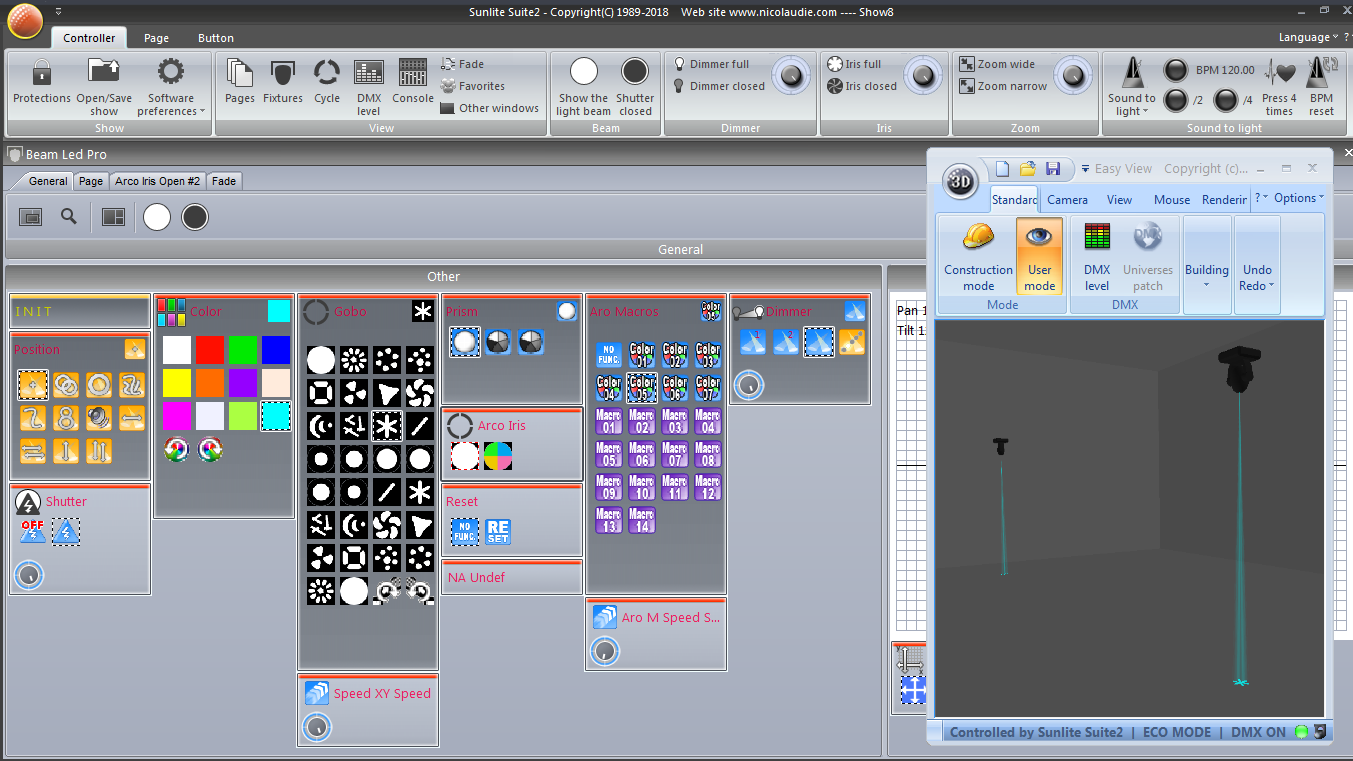Click the BPM divide by 4 button
This screenshot has width=1353, height=761.
(1225, 100)
